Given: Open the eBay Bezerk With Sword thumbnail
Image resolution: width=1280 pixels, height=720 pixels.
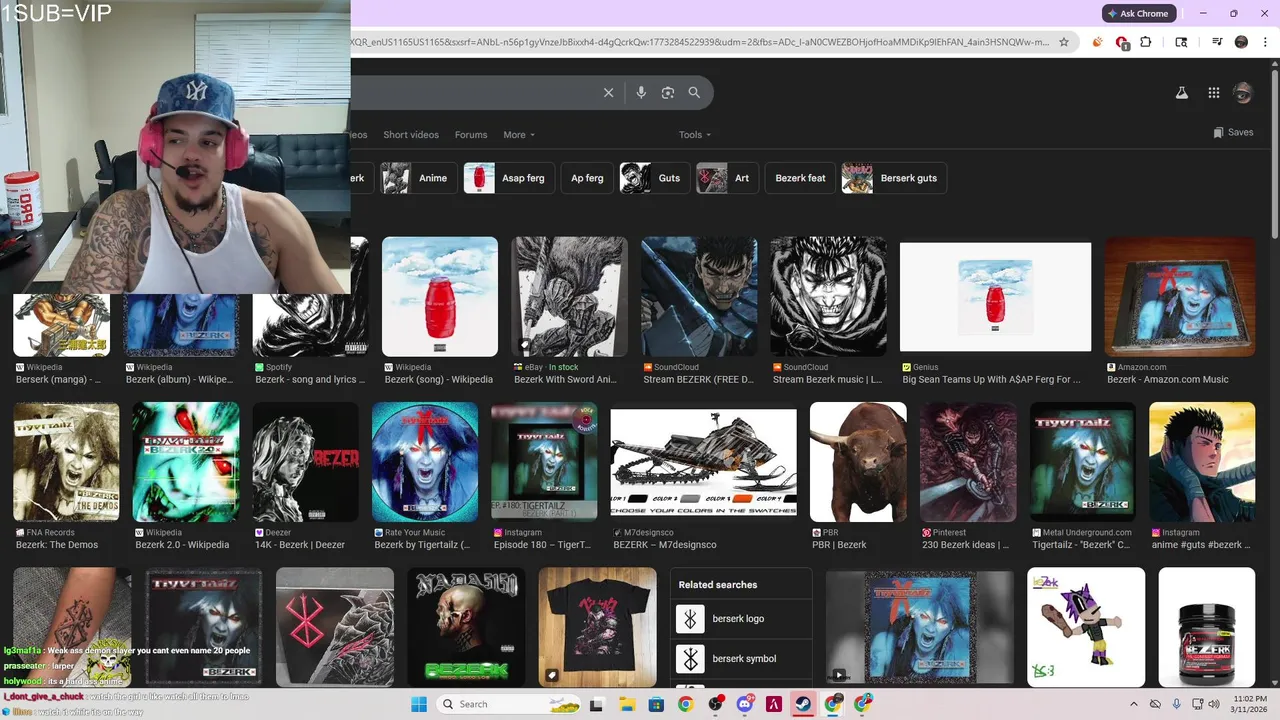Looking at the screenshot, I should tap(570, 296).
